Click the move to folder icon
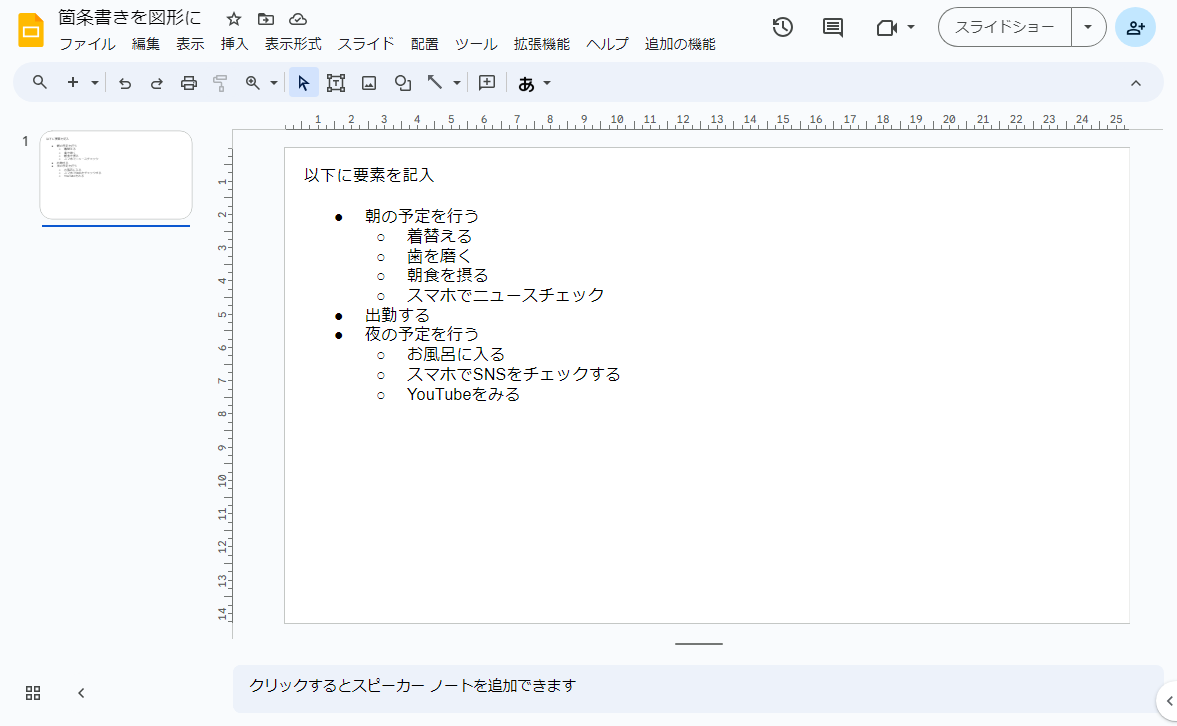The width and height of the screenshot is (1177, 726). tap(266, 19)
